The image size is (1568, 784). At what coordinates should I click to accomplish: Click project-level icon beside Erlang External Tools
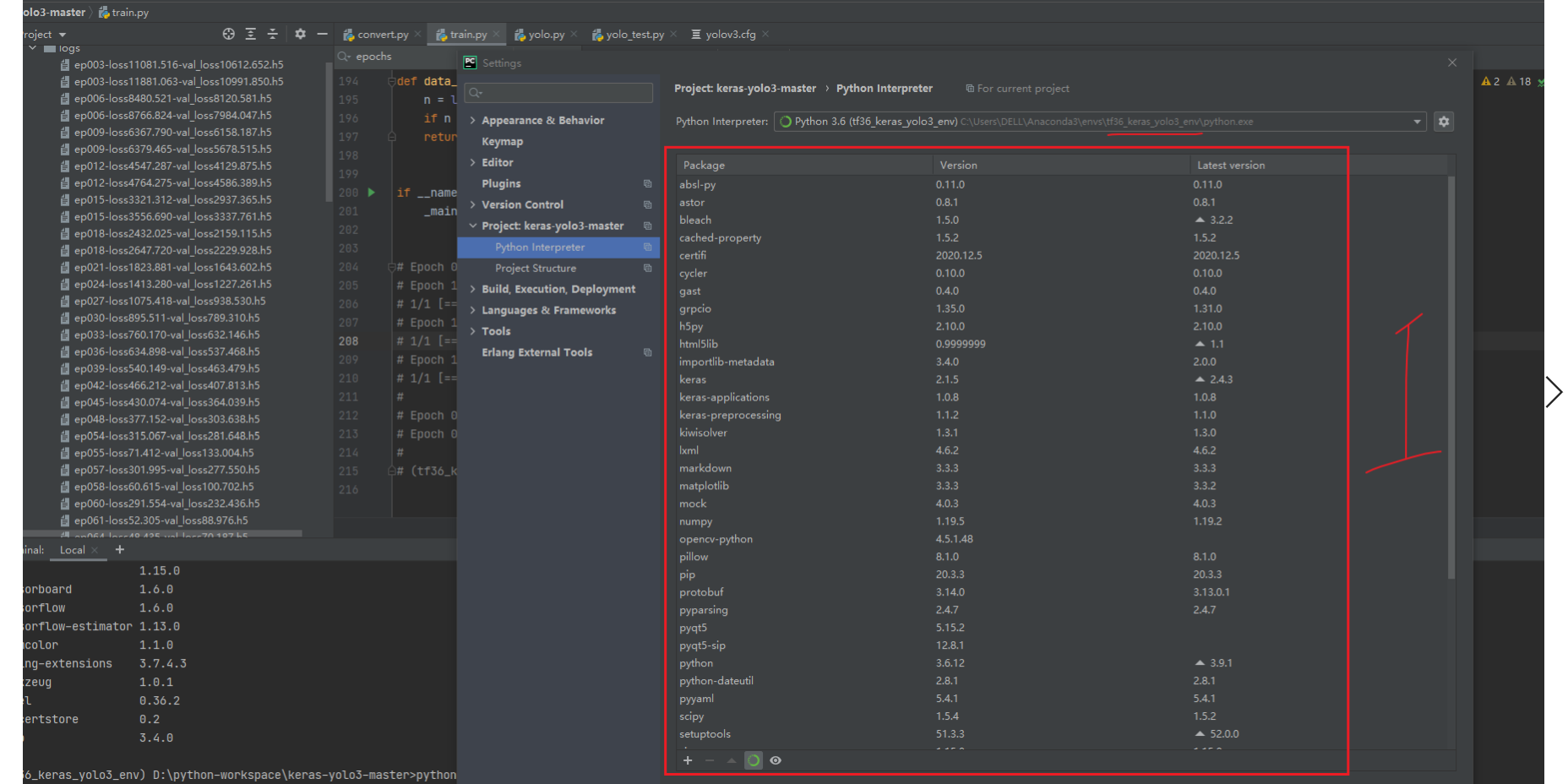648,352
